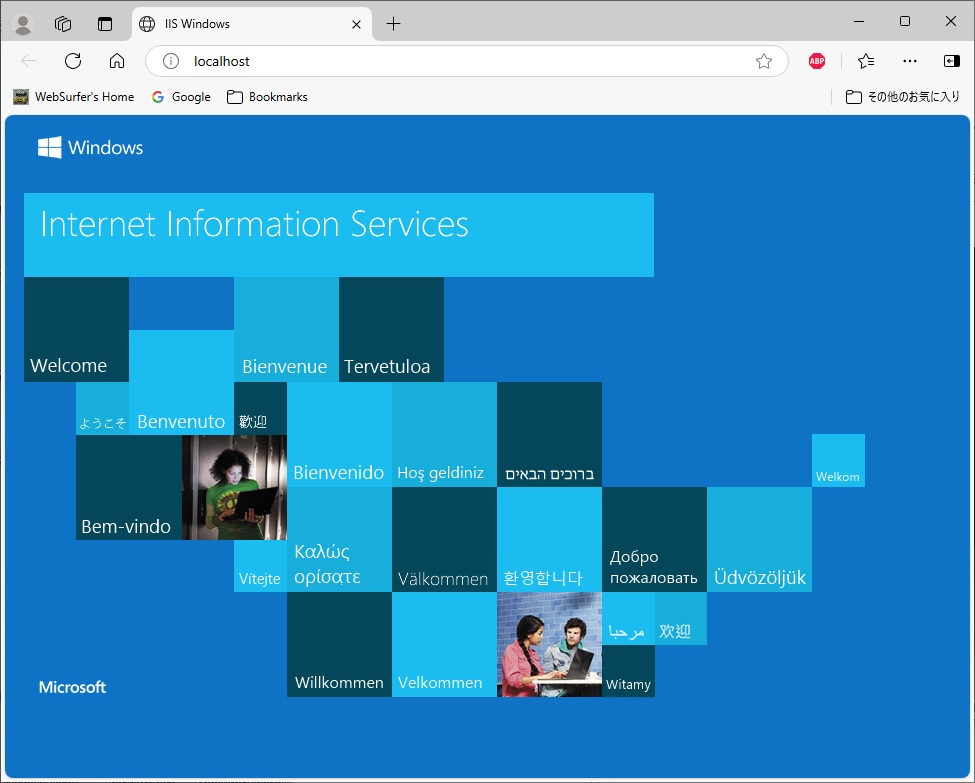Select the IIS Windows tab

tap(252, 24)
